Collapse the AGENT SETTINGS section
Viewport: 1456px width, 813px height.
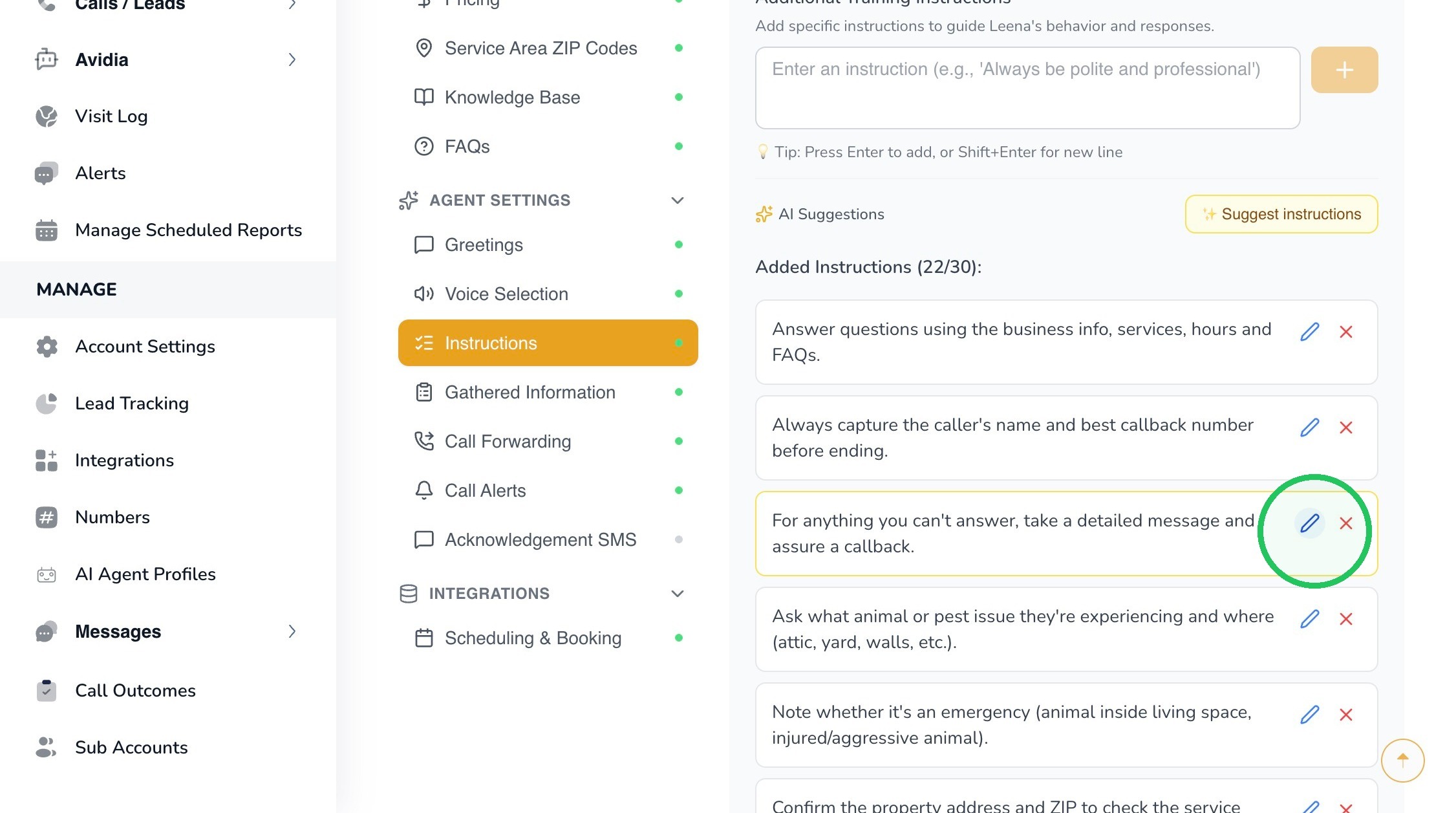(x=677, y=201)
